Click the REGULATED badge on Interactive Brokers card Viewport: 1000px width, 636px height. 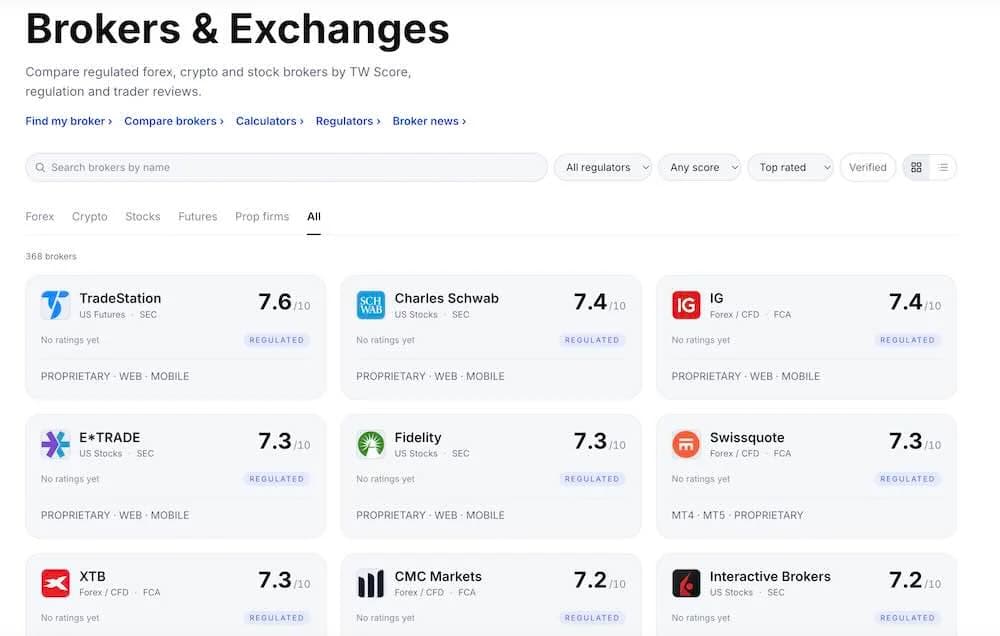(x=908, y=618)
